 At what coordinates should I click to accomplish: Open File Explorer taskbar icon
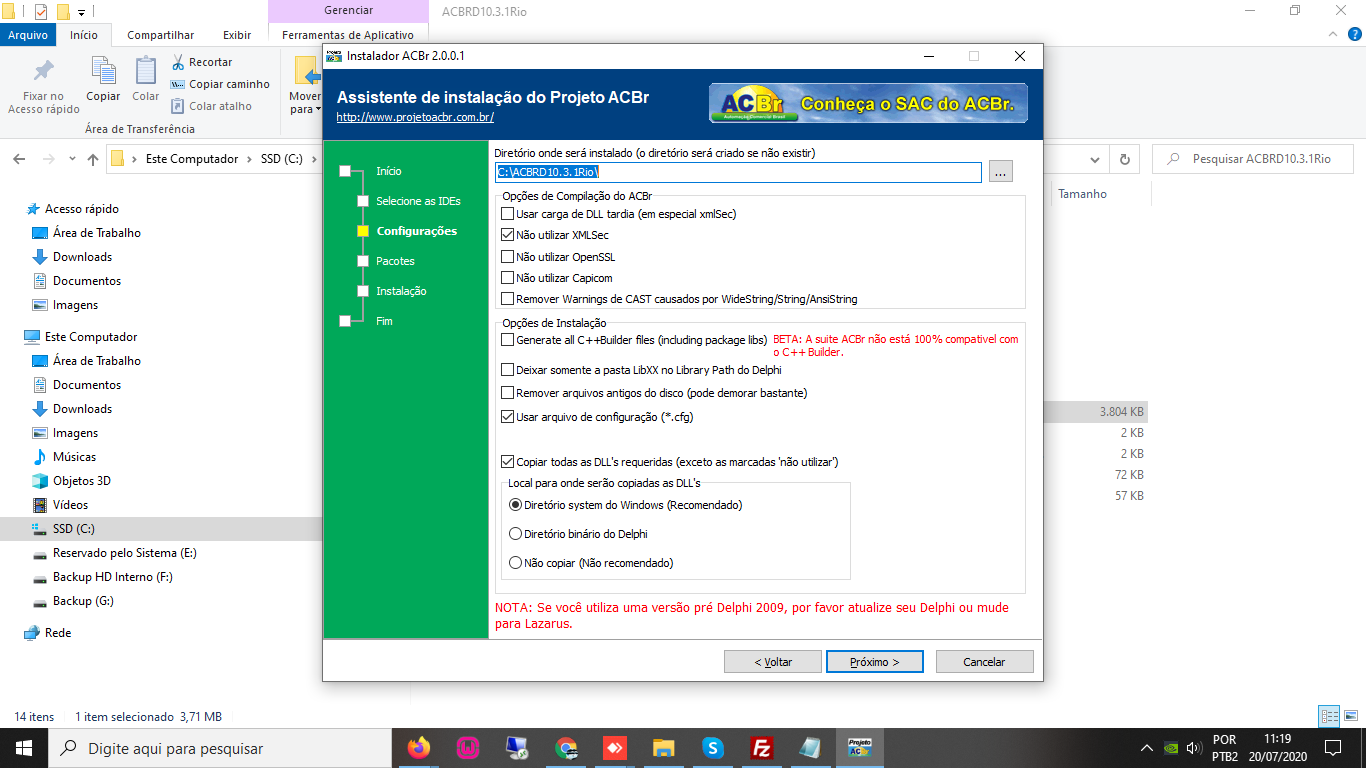coord(664,748)
